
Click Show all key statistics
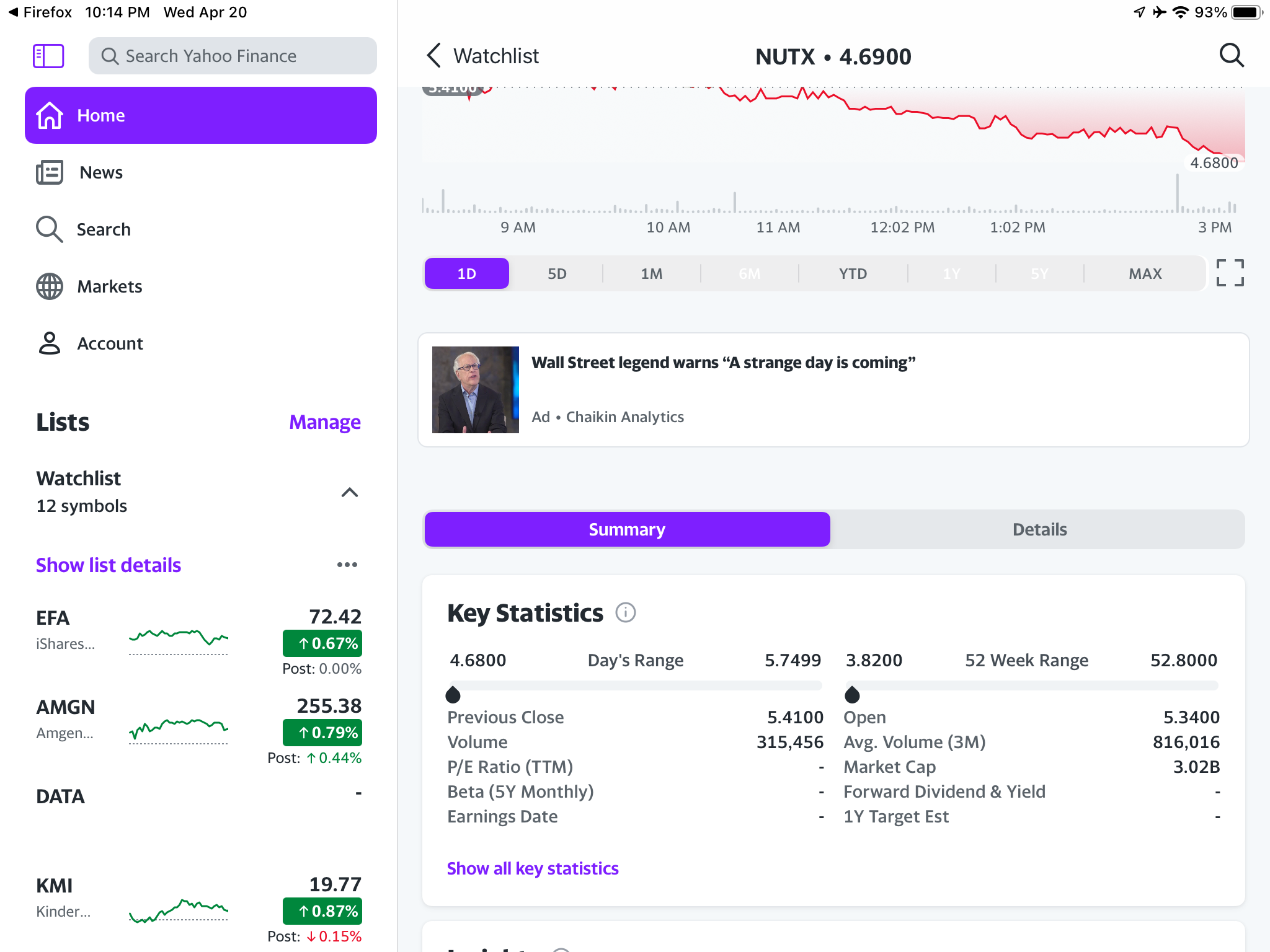(533, 868)
